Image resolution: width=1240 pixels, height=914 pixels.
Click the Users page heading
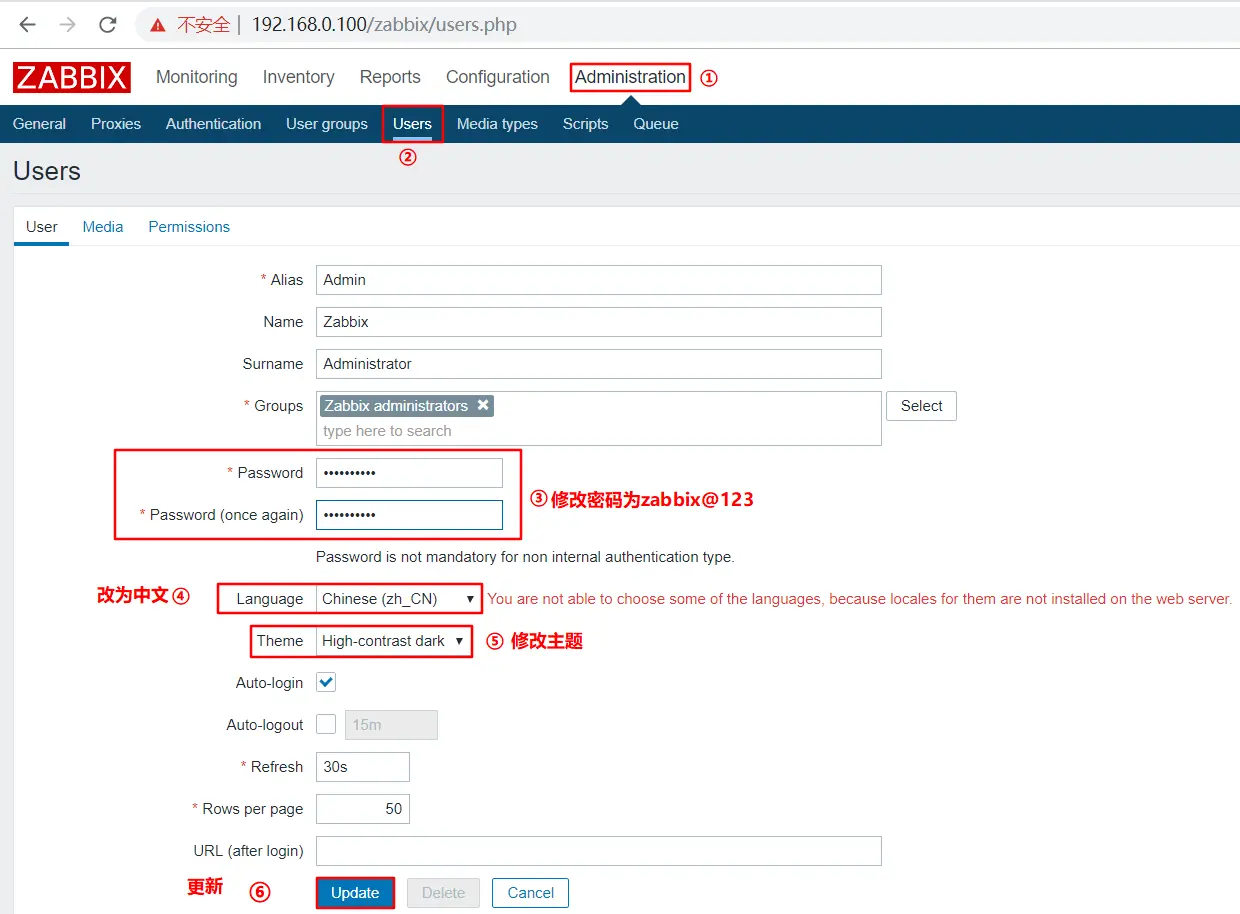47,171
